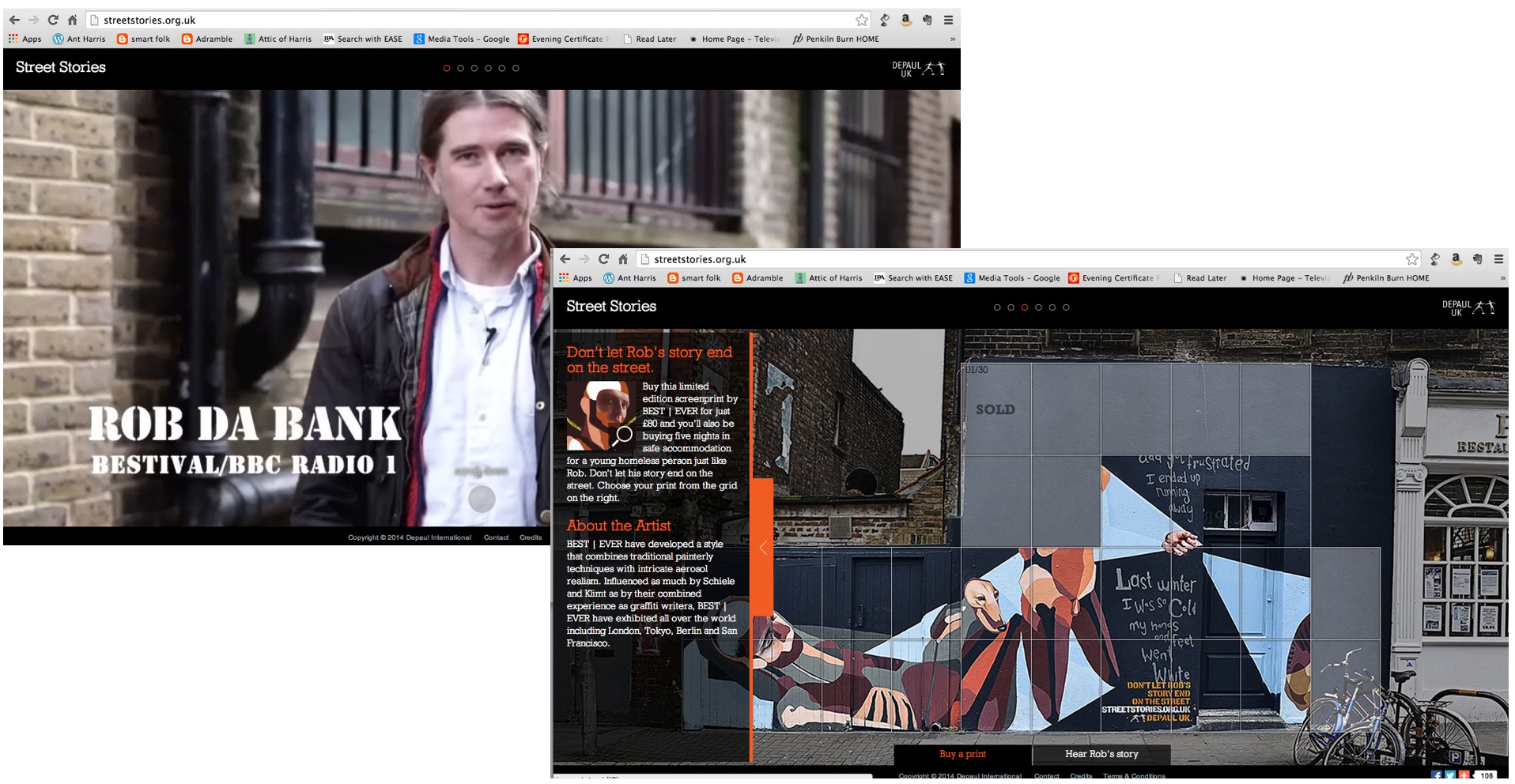Expand the bookmarks overflow chevron in the lower-right window
The image size is (1515, 784).
click(1502, 278)
